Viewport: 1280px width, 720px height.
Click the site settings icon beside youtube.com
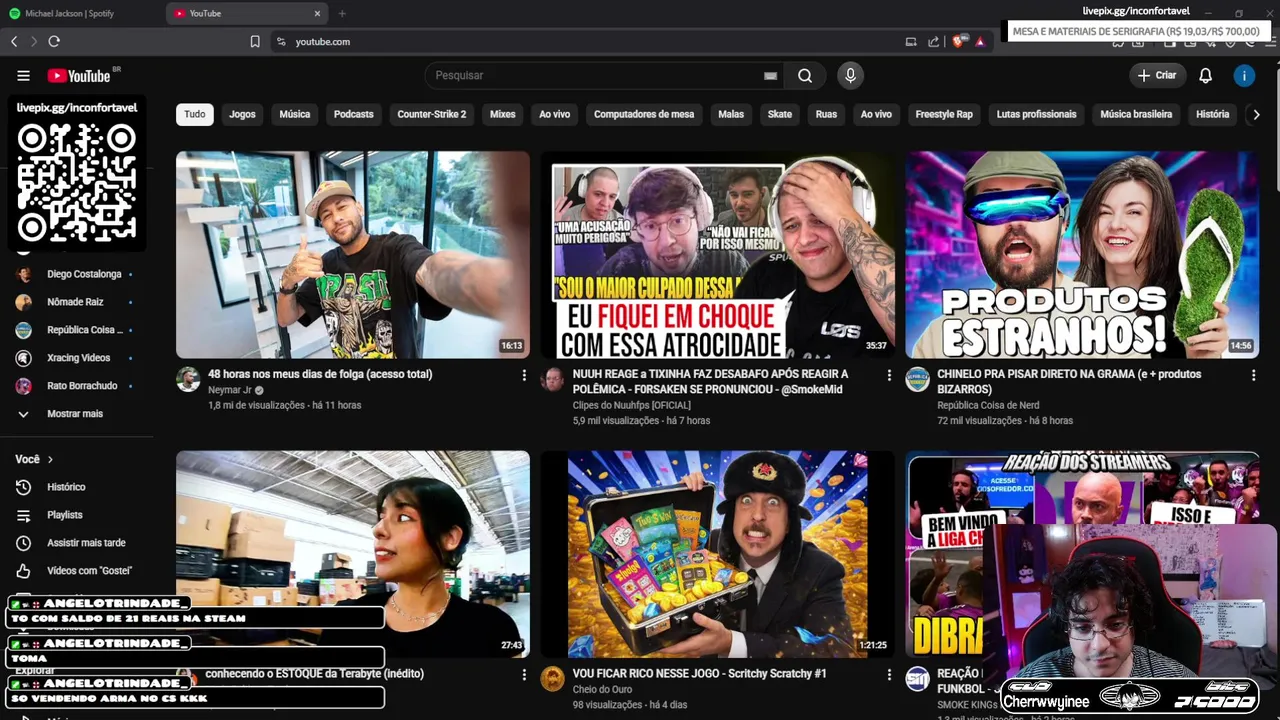pyautogui.click(x=281, y=42)
